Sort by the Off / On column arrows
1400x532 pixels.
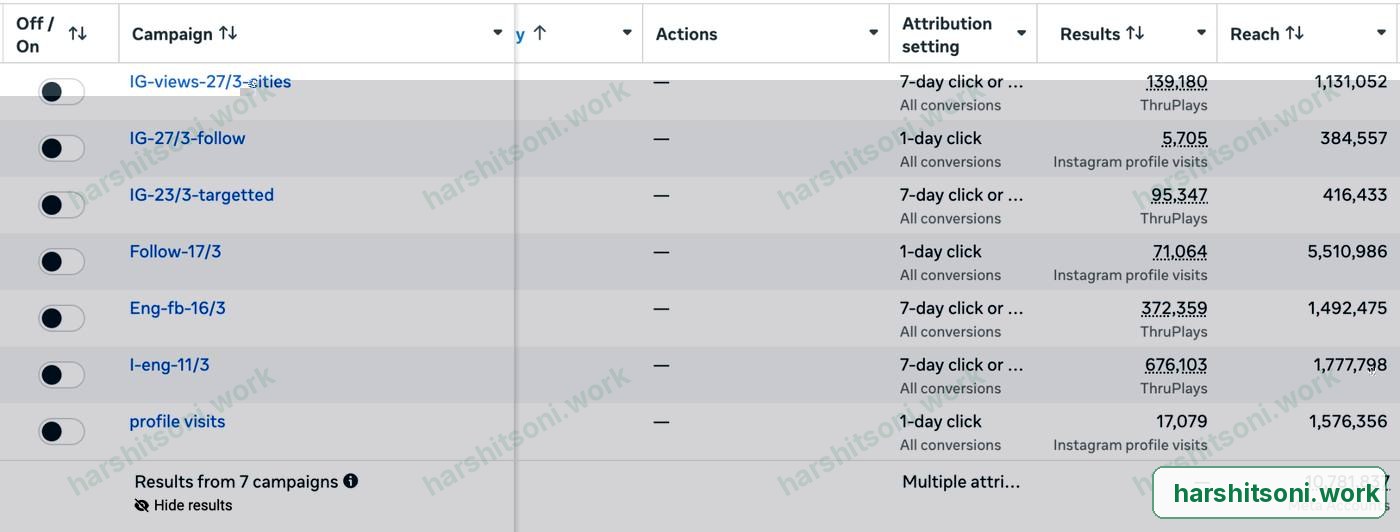click(x=77, y=34)
